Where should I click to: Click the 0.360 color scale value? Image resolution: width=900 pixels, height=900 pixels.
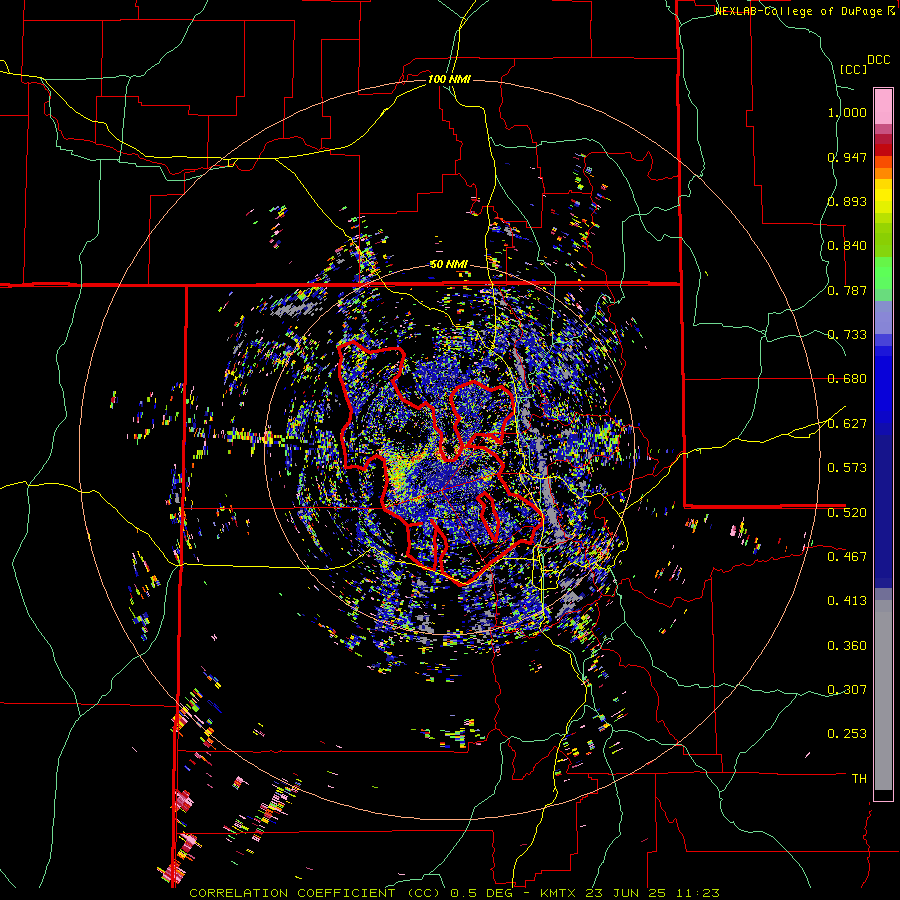coord(847,646)
